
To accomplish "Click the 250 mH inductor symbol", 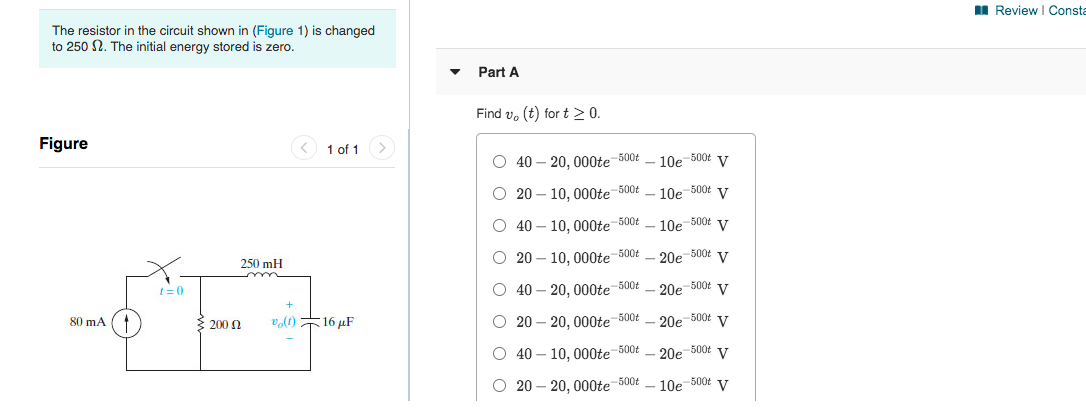I will [x=262, y=275].
